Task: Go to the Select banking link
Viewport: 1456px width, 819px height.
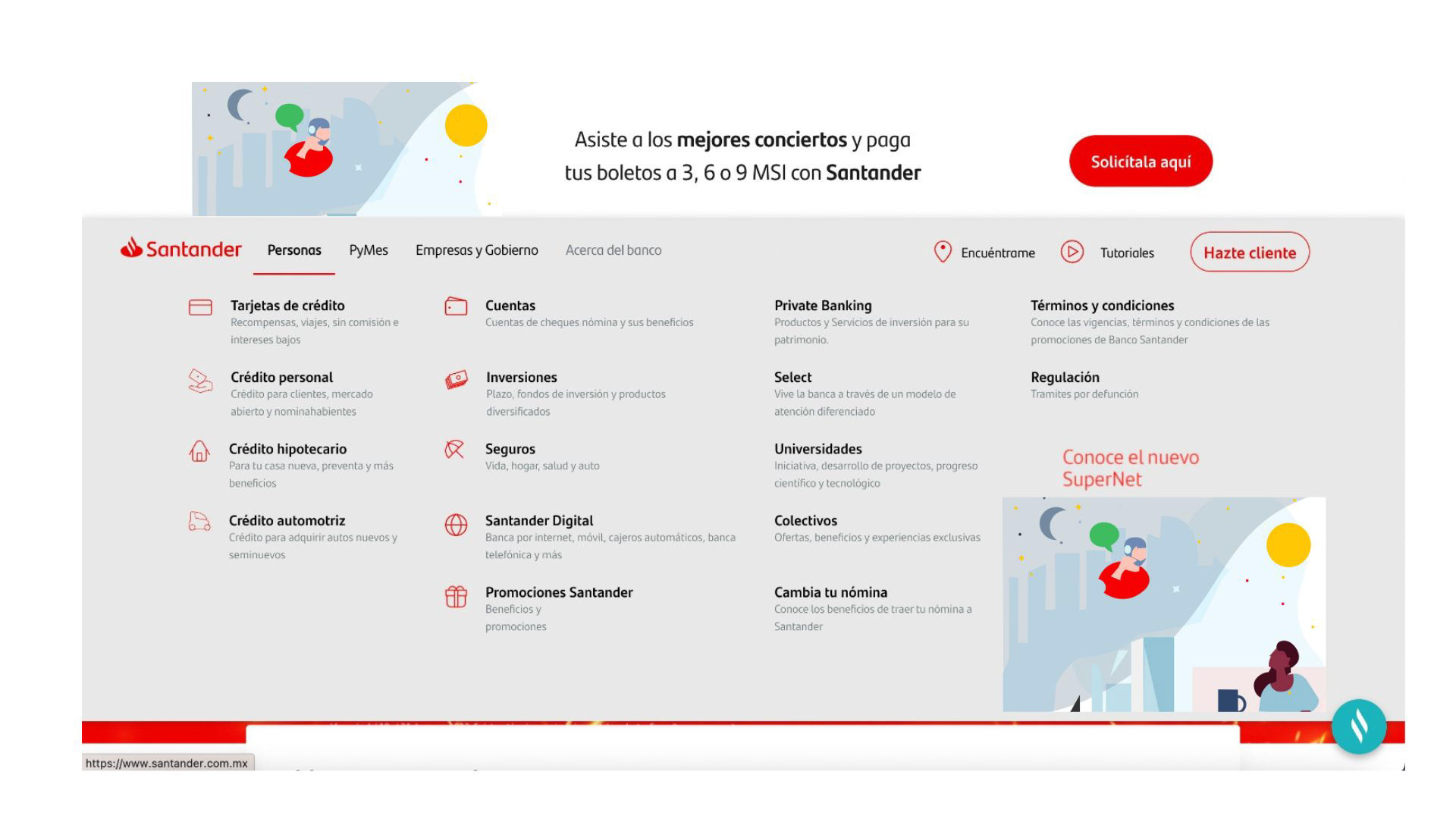Action: point(793,378)
